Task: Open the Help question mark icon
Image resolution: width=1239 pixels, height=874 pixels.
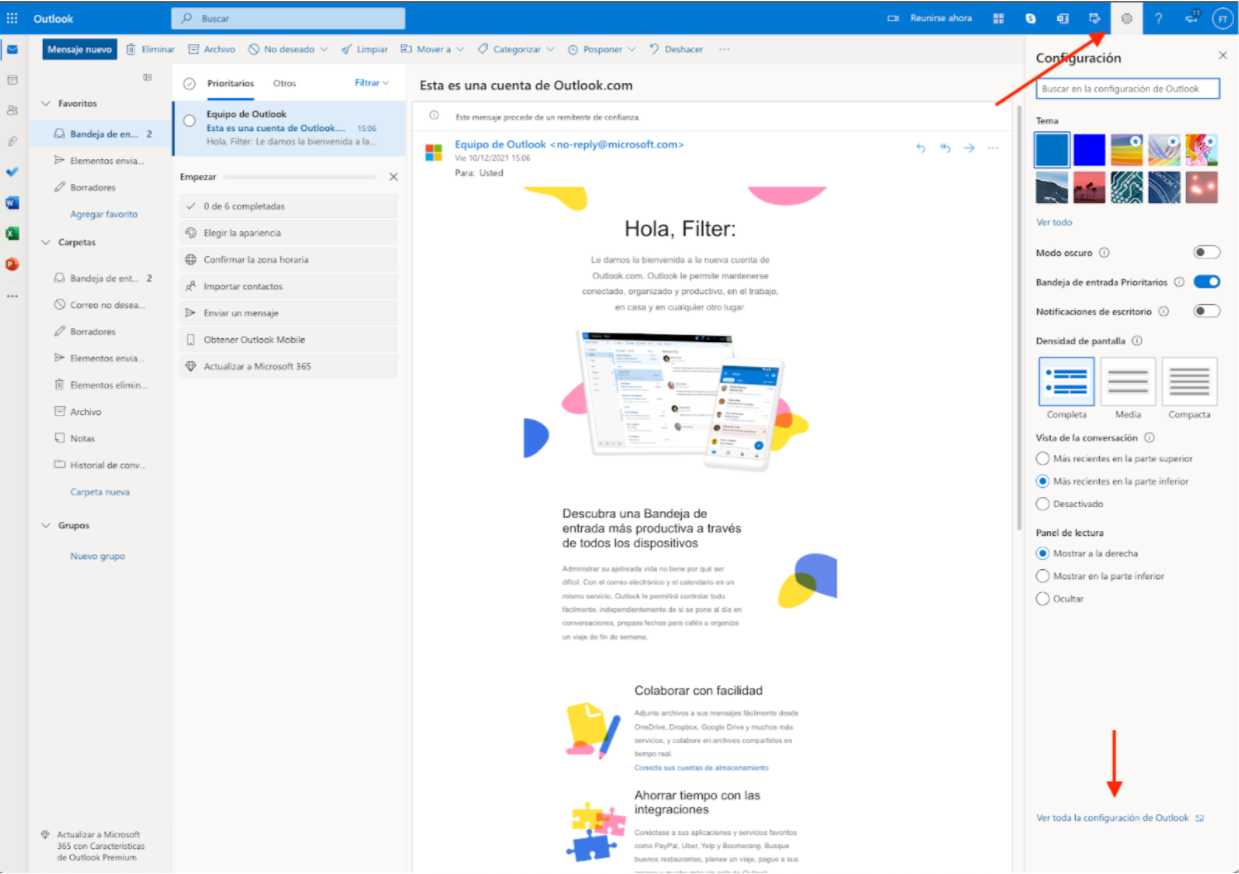Action: point(1158,18)
